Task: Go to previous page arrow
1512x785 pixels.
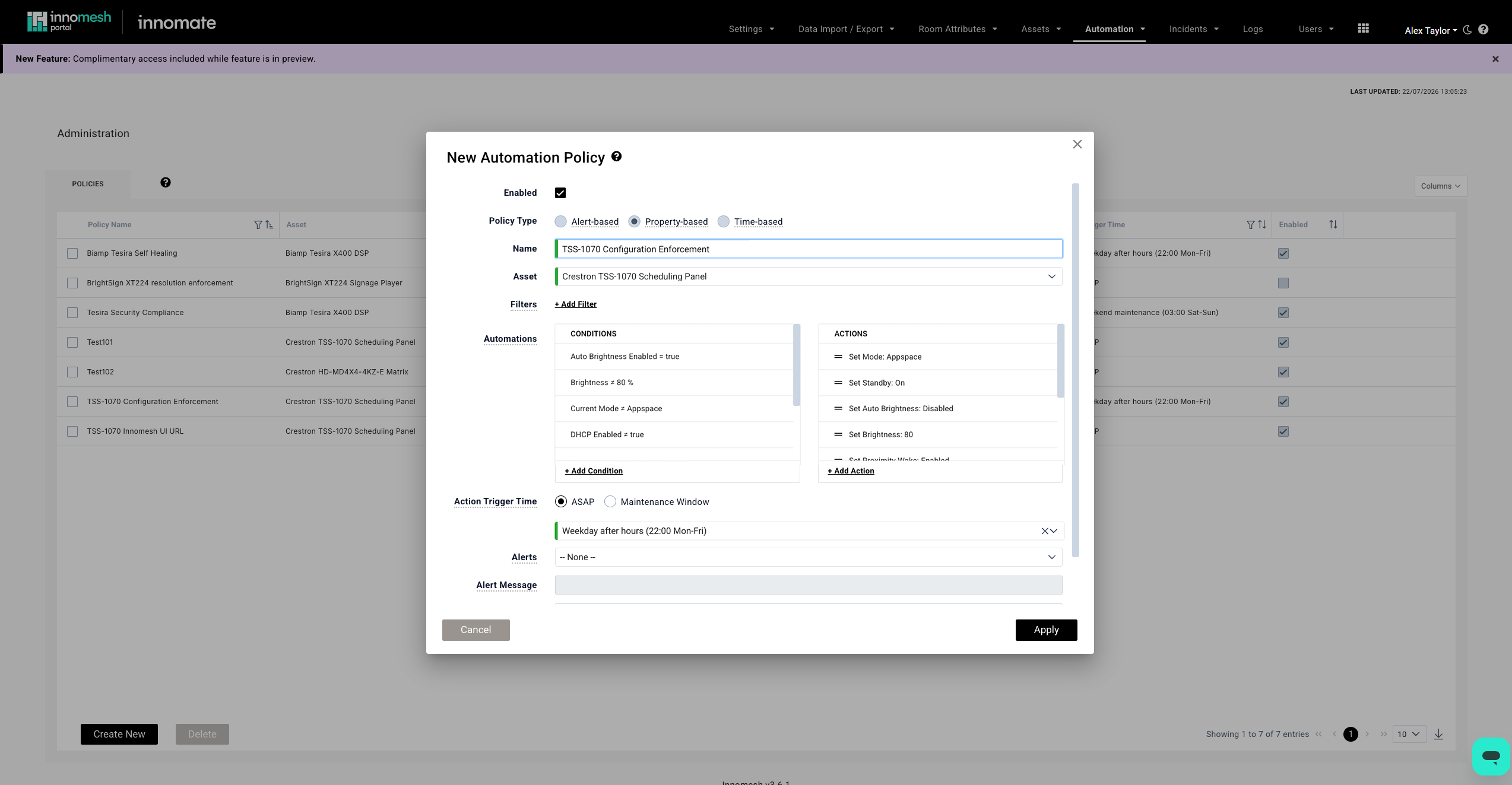Action: pyautogui.click(x=1335, y=734)
